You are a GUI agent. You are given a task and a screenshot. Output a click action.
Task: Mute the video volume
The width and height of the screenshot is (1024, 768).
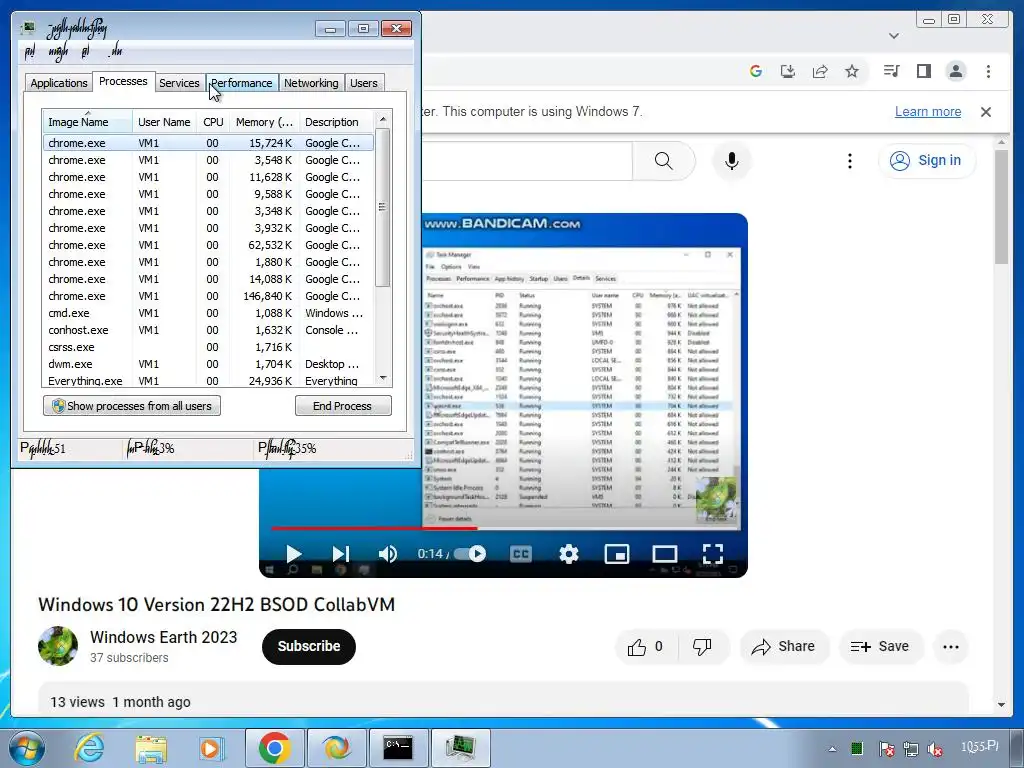(387, 554)
